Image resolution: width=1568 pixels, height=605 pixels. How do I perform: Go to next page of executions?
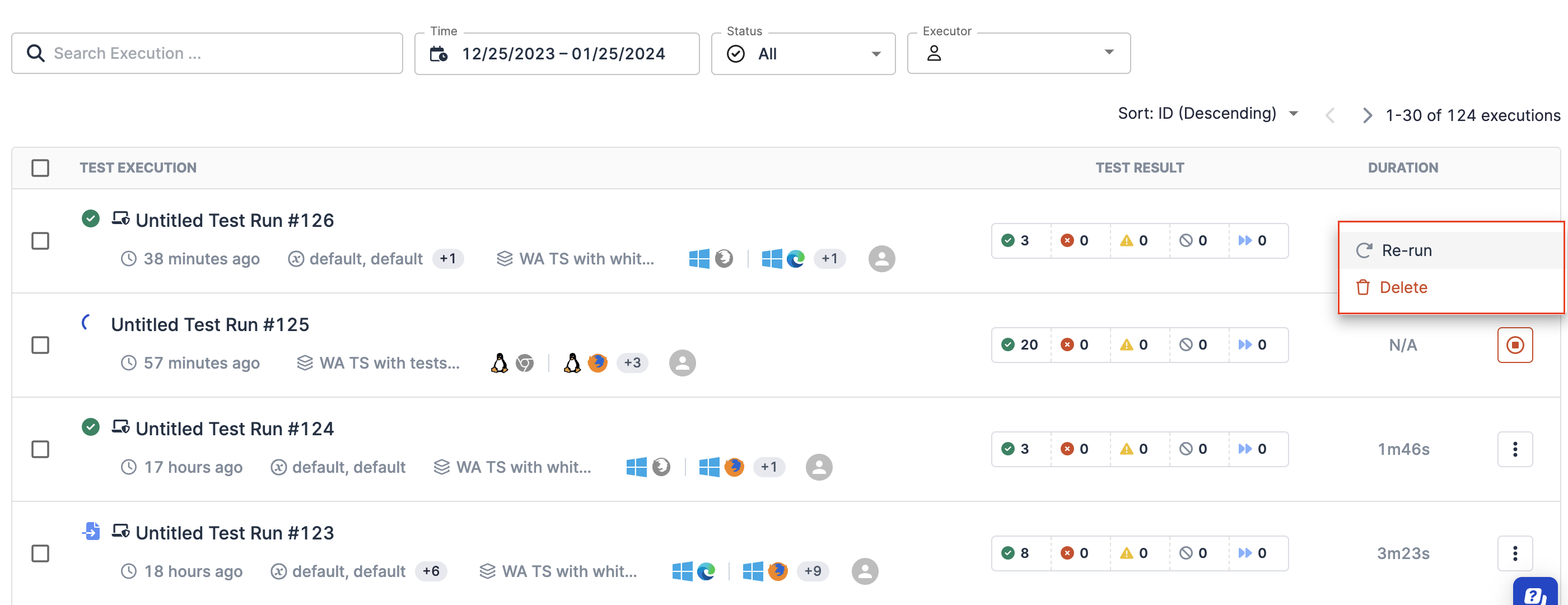pyautogui.click(x=1367, y=115)
